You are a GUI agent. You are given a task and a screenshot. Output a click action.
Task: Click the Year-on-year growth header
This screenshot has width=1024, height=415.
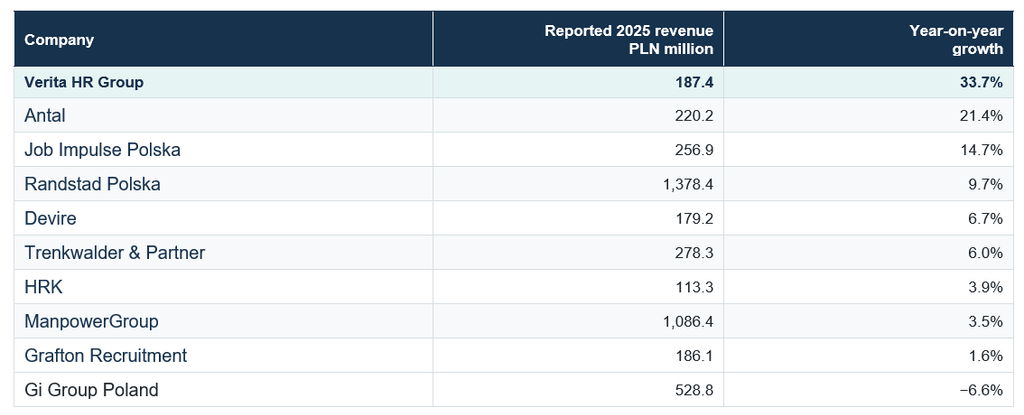pyautogui.click(x=871, y=39)
